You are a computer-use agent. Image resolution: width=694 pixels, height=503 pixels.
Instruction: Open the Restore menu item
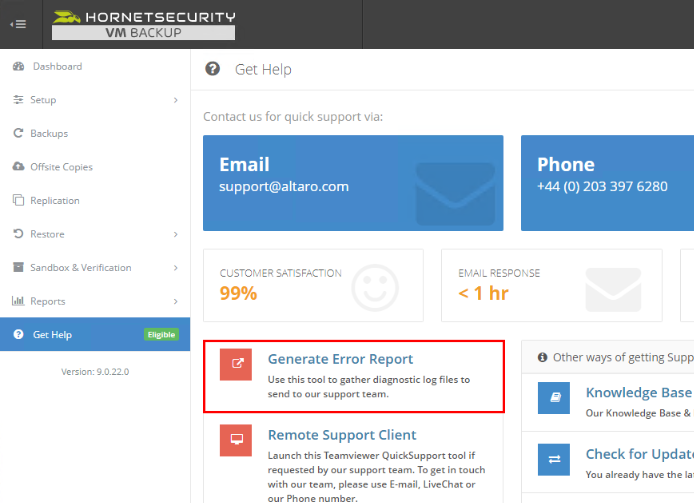pos(95,234)
